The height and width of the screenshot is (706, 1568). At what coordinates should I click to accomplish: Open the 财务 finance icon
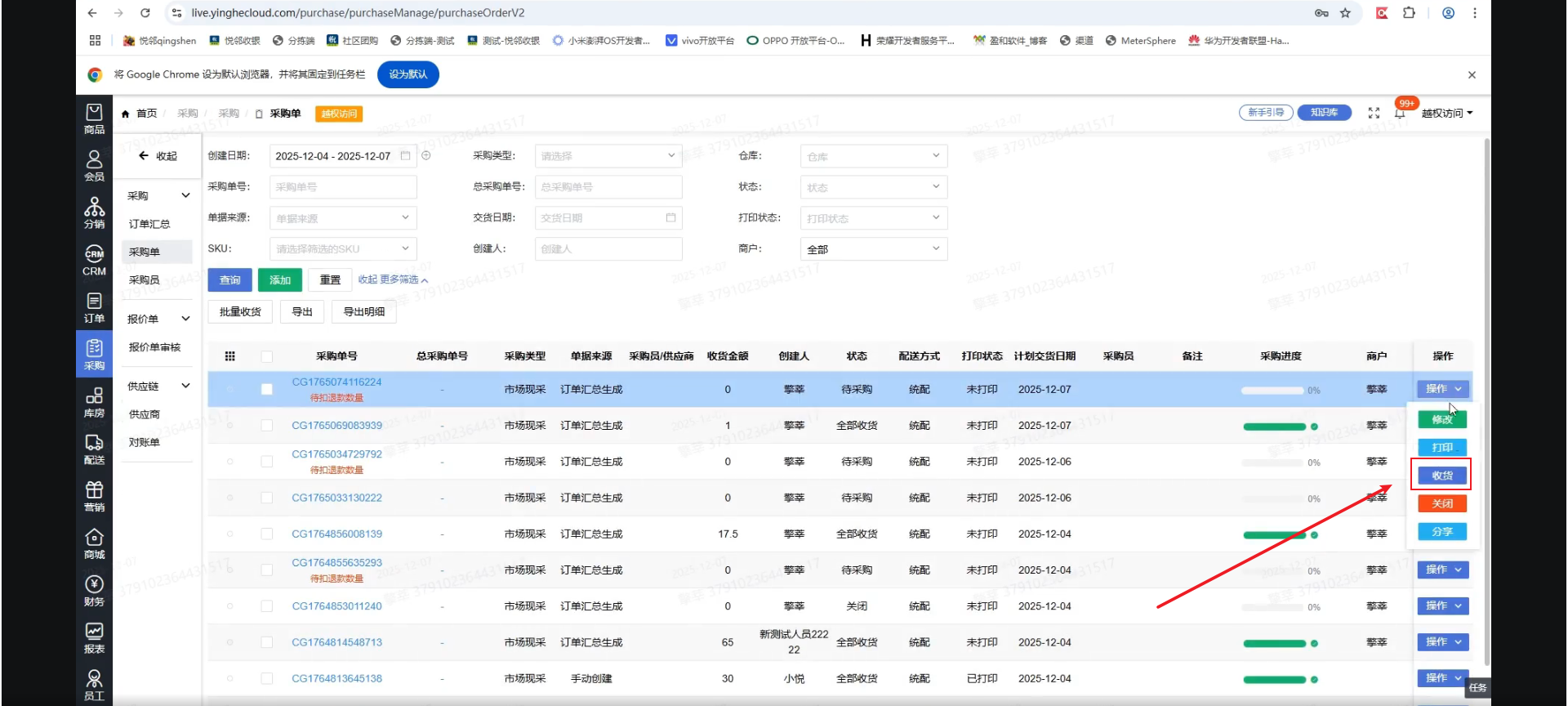point(94,590)
